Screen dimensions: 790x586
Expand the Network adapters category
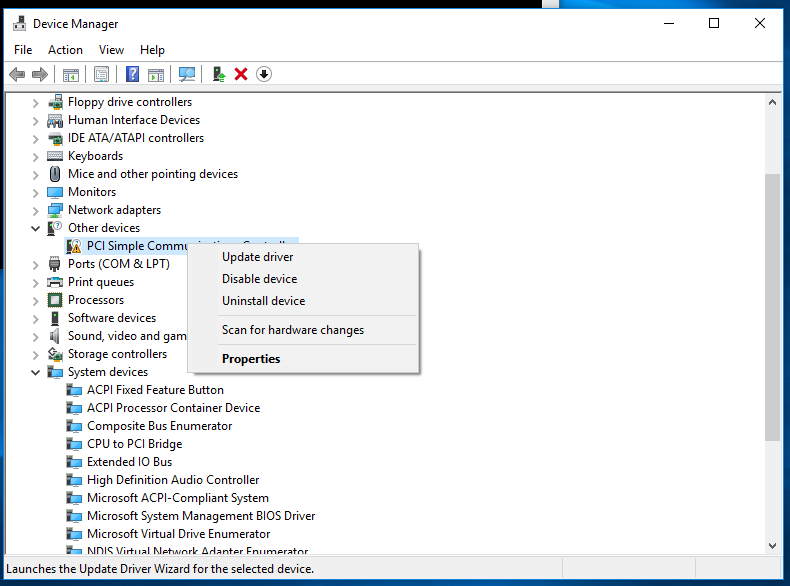(x=36, y=210)
